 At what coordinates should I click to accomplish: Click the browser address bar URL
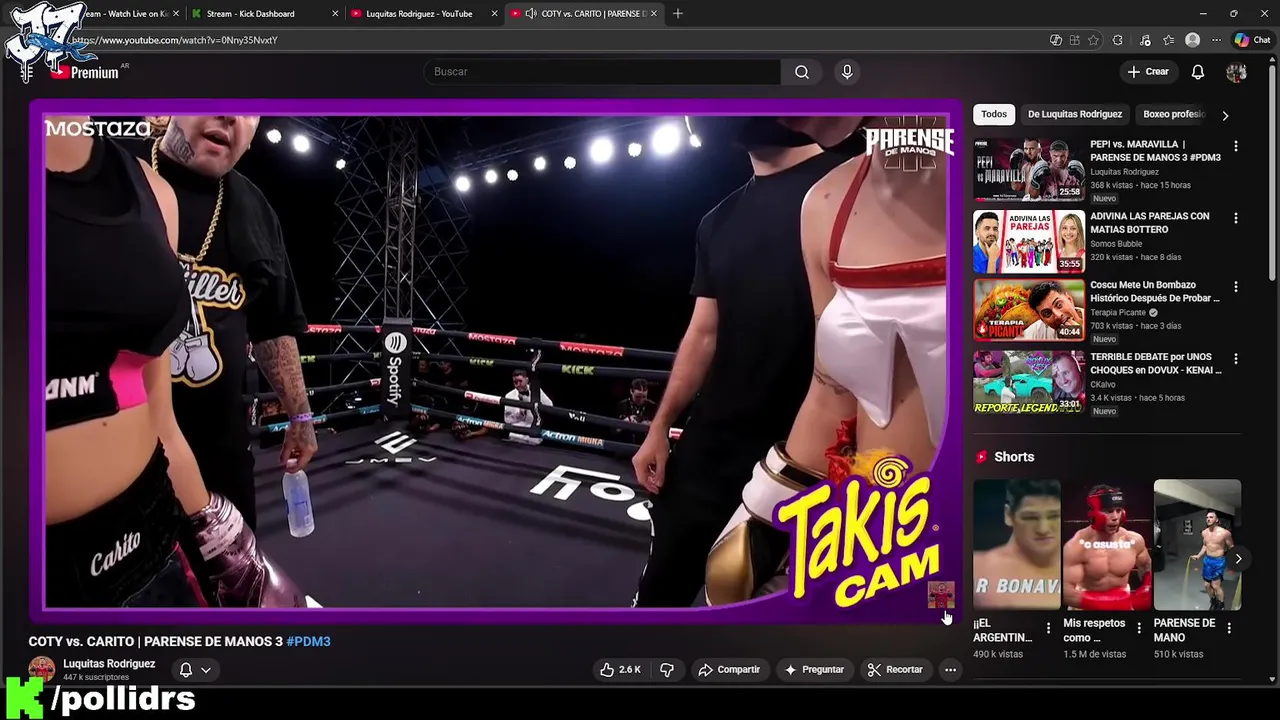(174, 40)
